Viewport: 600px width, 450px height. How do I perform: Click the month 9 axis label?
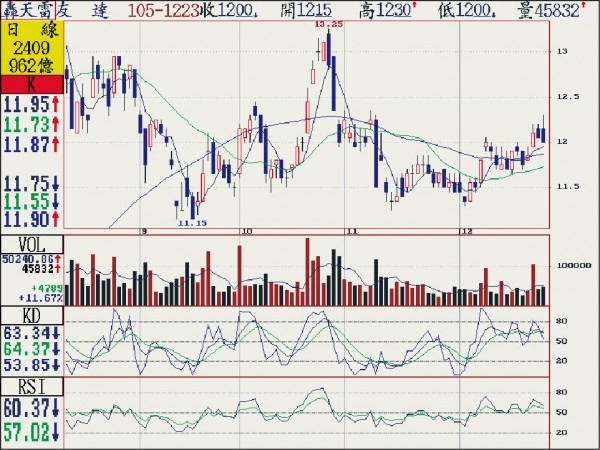click(x=143, y=231)
